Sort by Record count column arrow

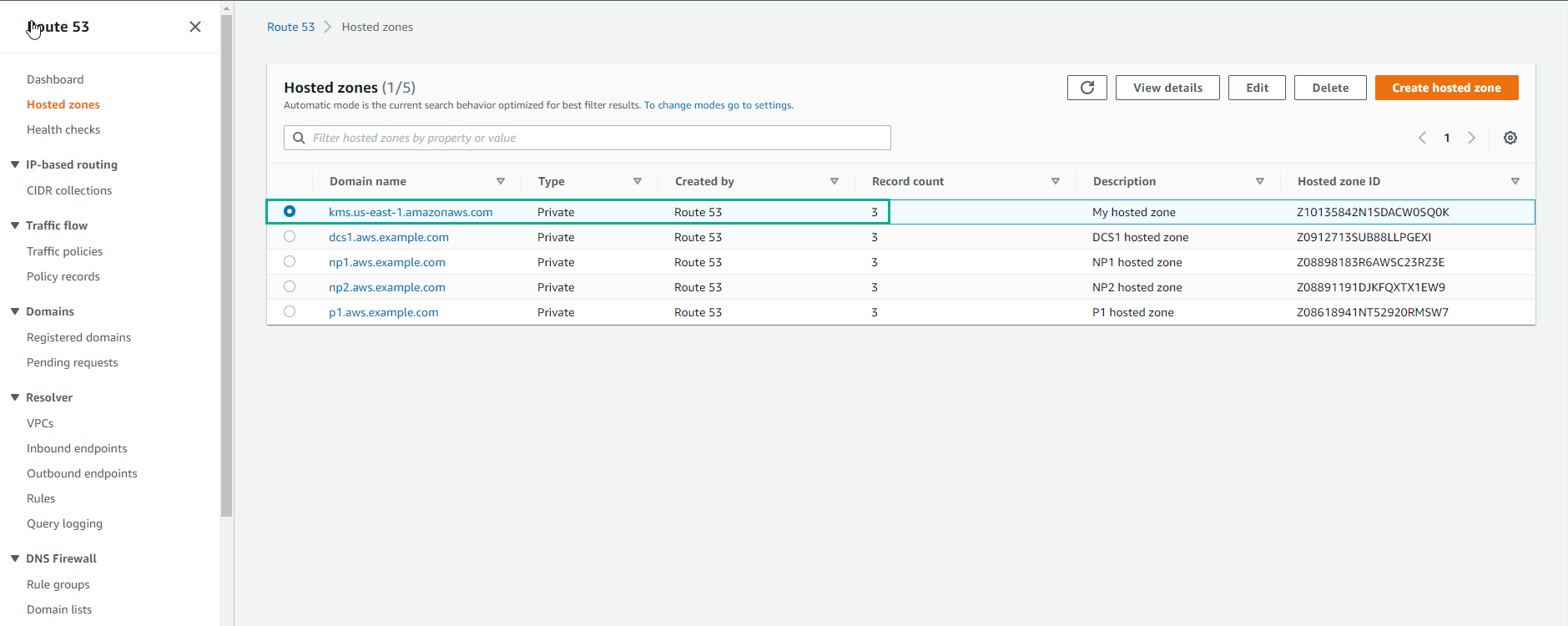point(1056,181)
